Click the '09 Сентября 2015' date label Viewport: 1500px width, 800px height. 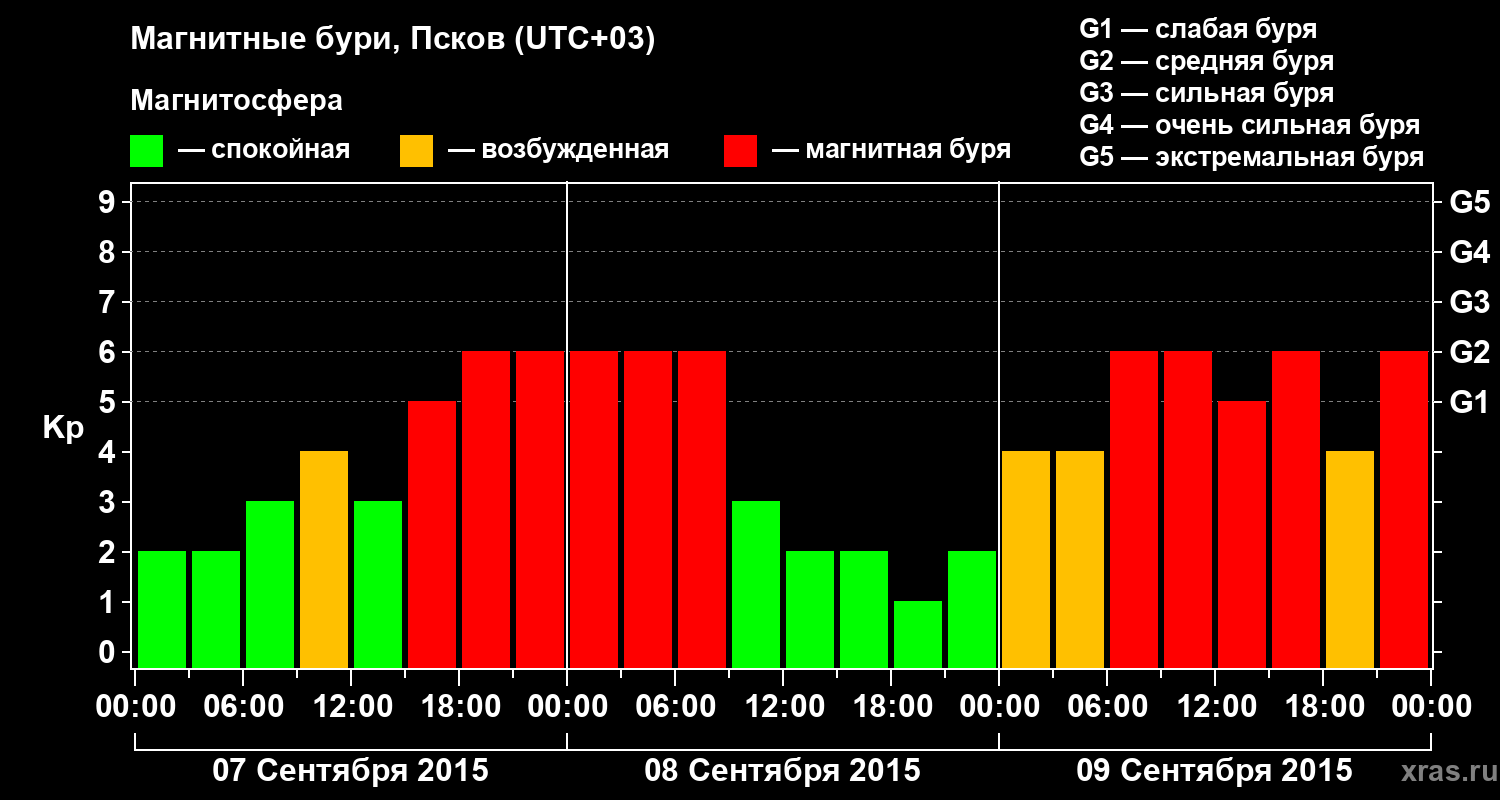click(1215, 771)
